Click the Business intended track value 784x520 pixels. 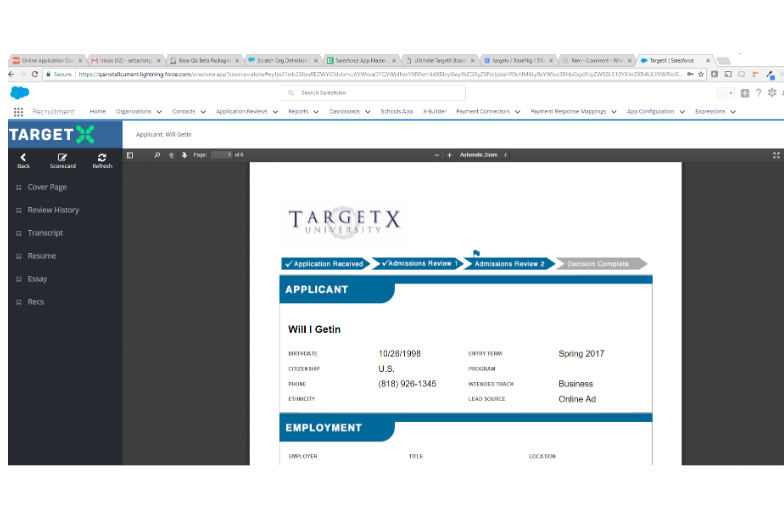click(576, 384)
